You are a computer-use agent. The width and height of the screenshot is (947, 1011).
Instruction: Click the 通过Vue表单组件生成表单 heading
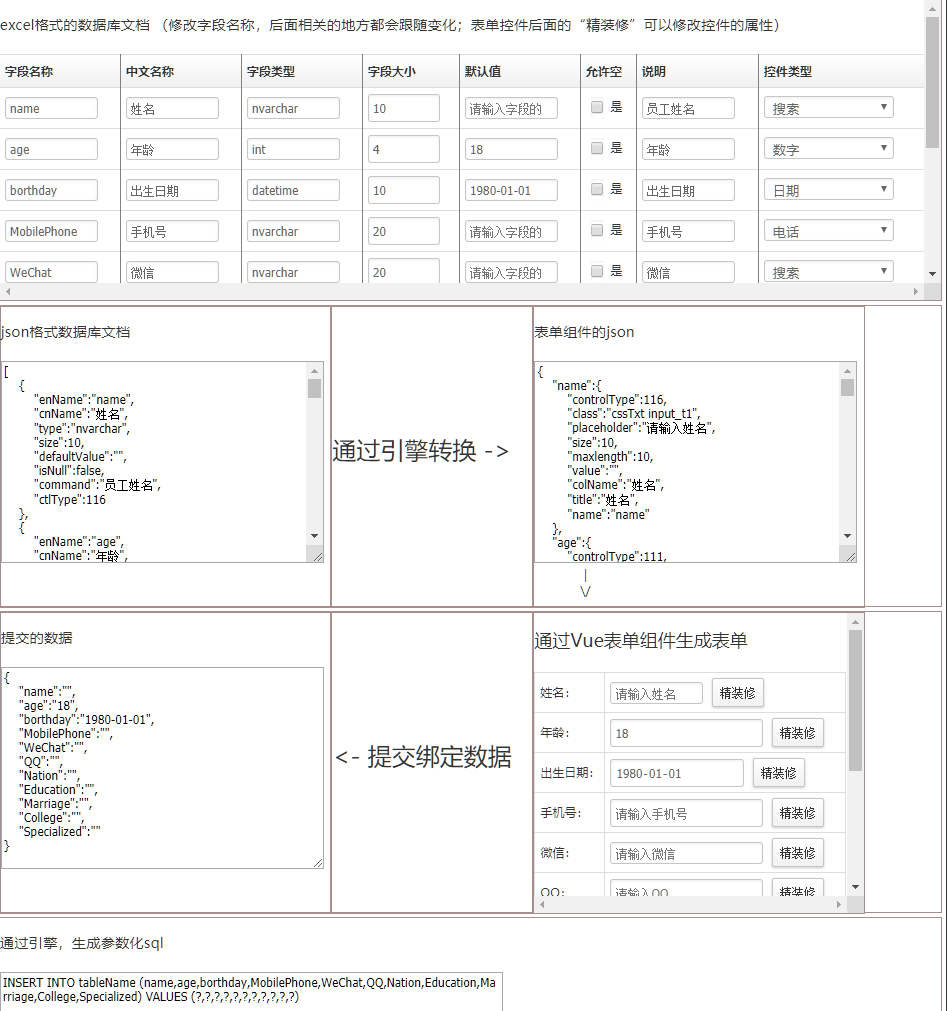click(x=641, y=640)
